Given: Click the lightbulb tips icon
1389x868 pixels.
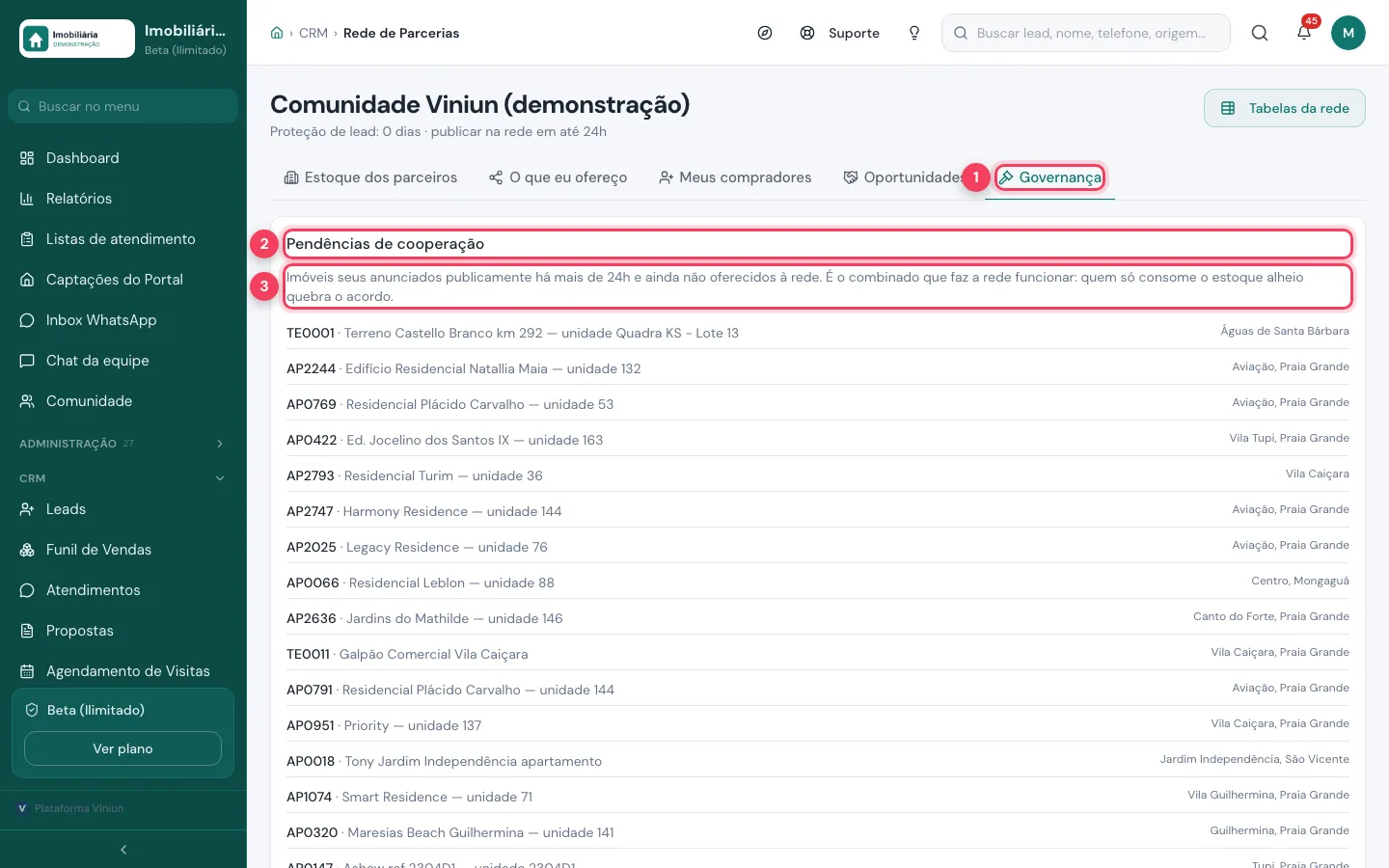Looking at the screenshot, I should coord(914,33).
